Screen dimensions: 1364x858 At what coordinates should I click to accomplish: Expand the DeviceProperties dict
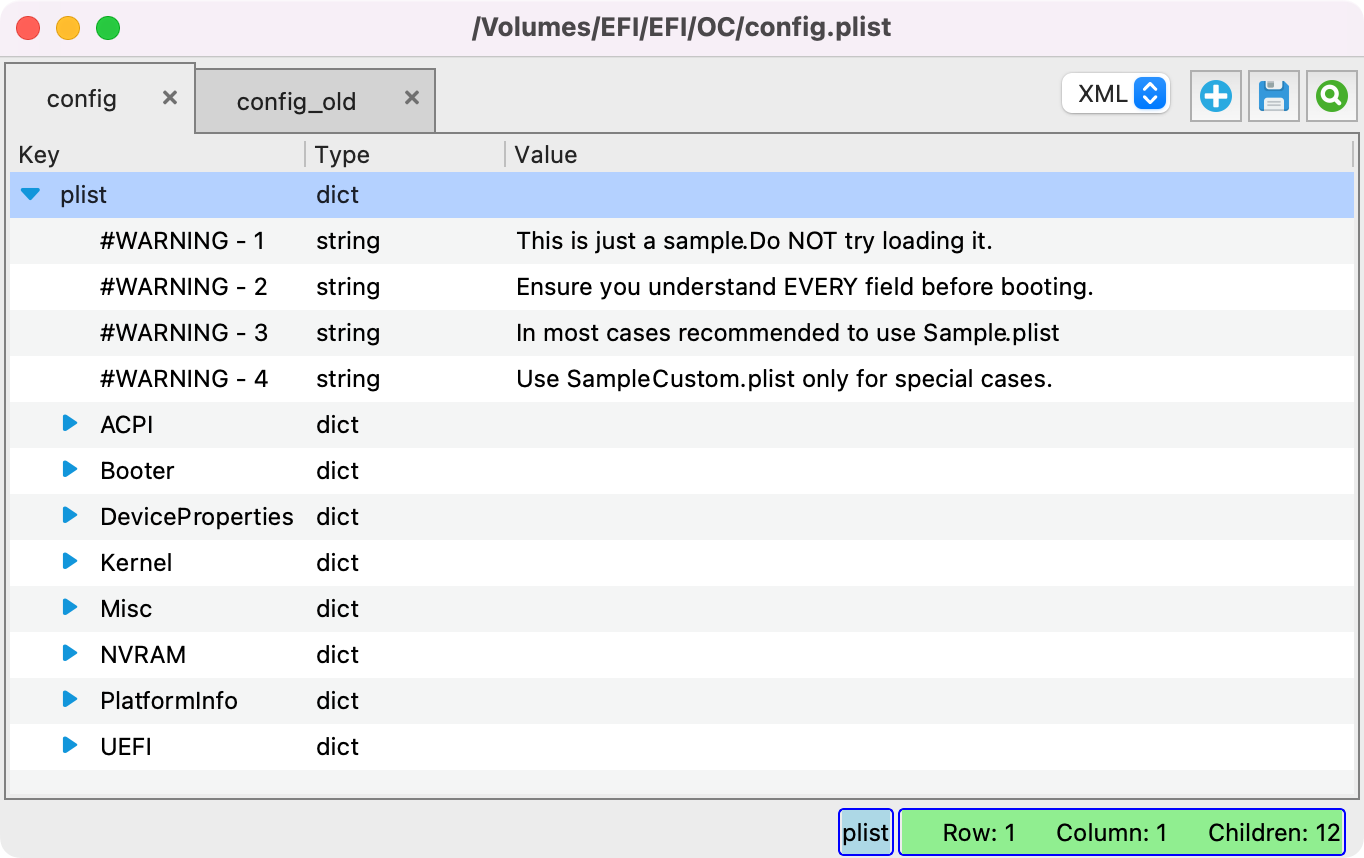(70, 516)
